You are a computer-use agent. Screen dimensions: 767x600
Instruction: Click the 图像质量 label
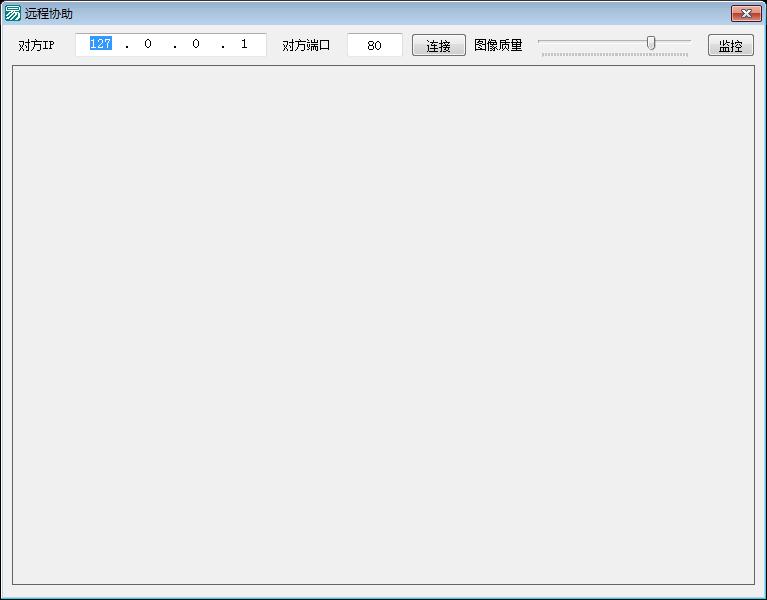(x=498, y=45)
